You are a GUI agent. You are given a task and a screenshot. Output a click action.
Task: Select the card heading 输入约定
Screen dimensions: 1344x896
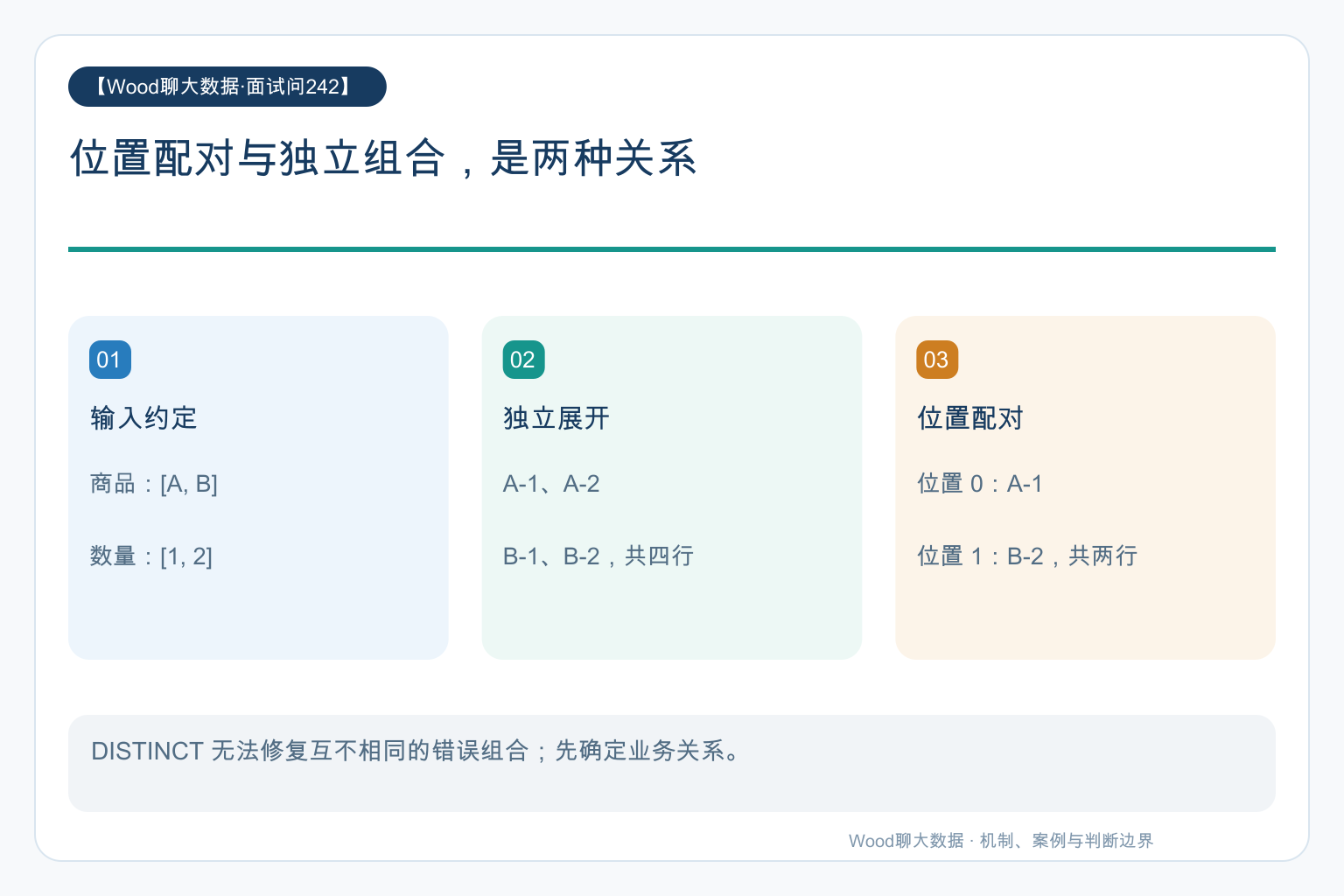click(143, 418)
